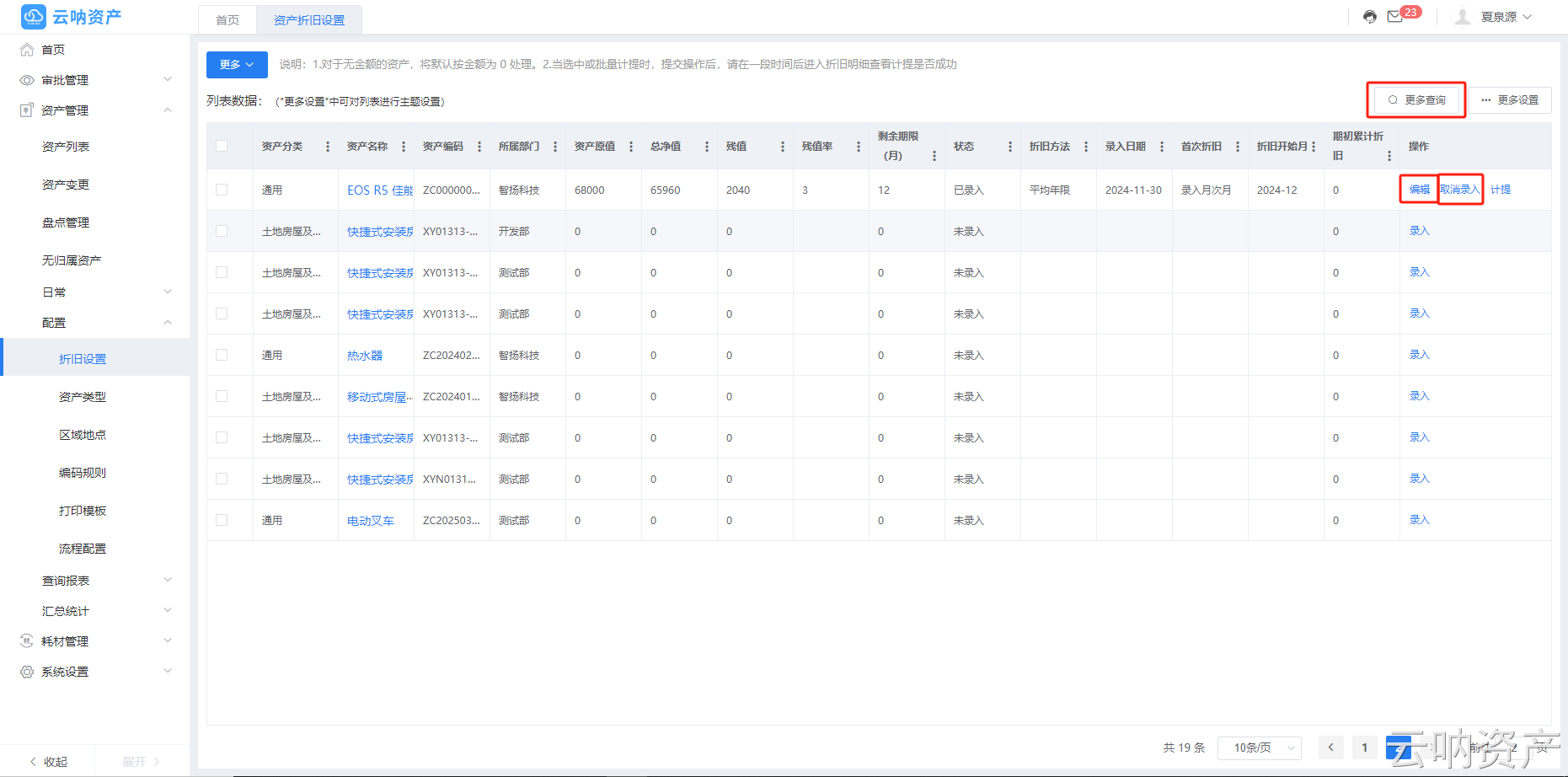The image size is (1568, 777).
Task: Open the 折旧开始月 column menu dots
Action: pyautogui.click(x=1314, y=147)
